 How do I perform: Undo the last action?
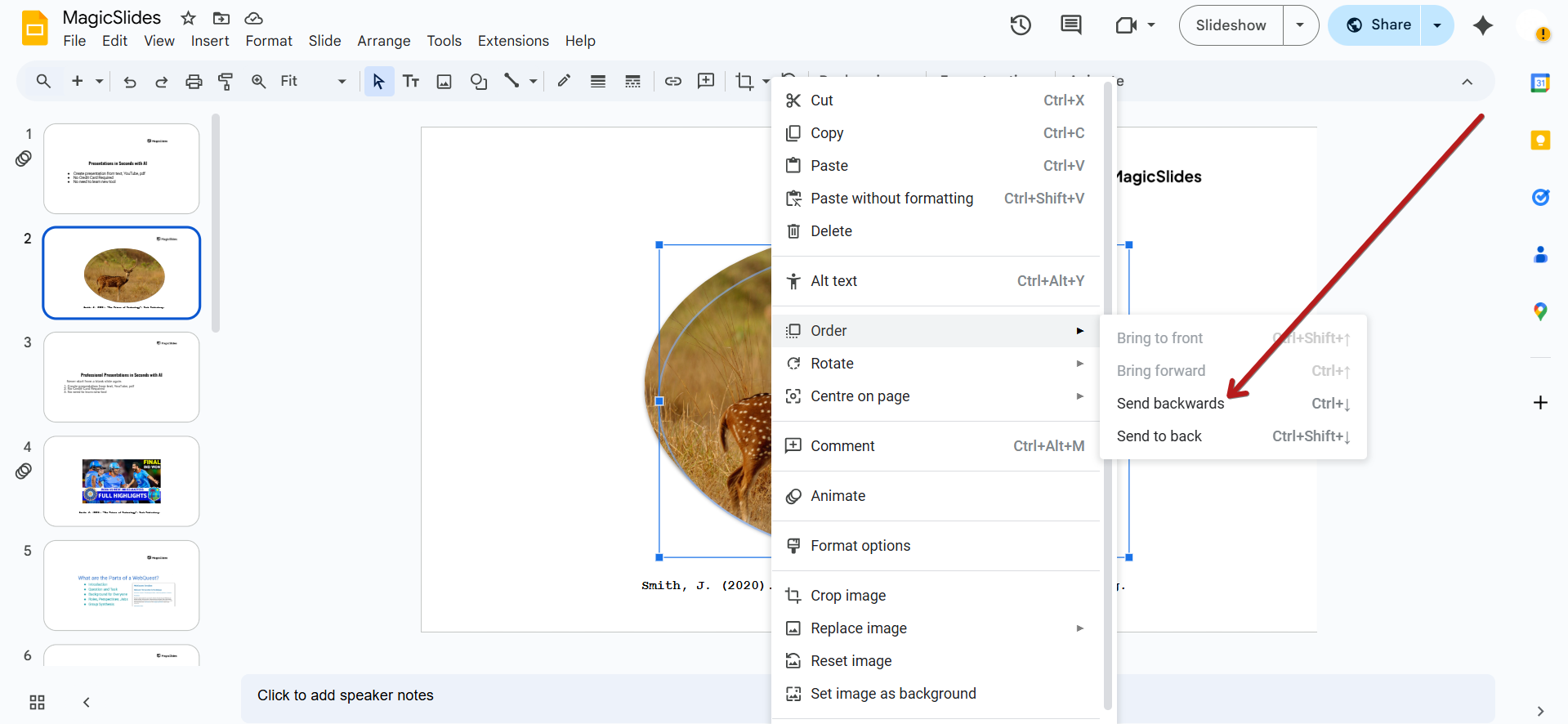[130, 81]
